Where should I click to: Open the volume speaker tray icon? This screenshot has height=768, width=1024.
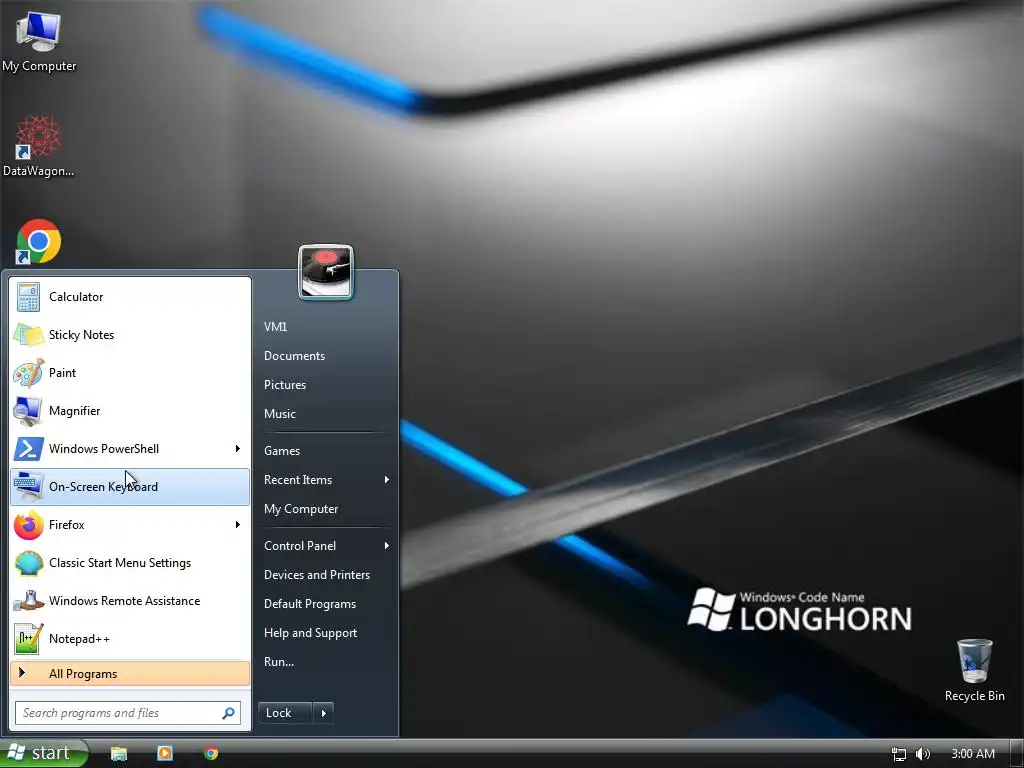click(x=923, y=754)
